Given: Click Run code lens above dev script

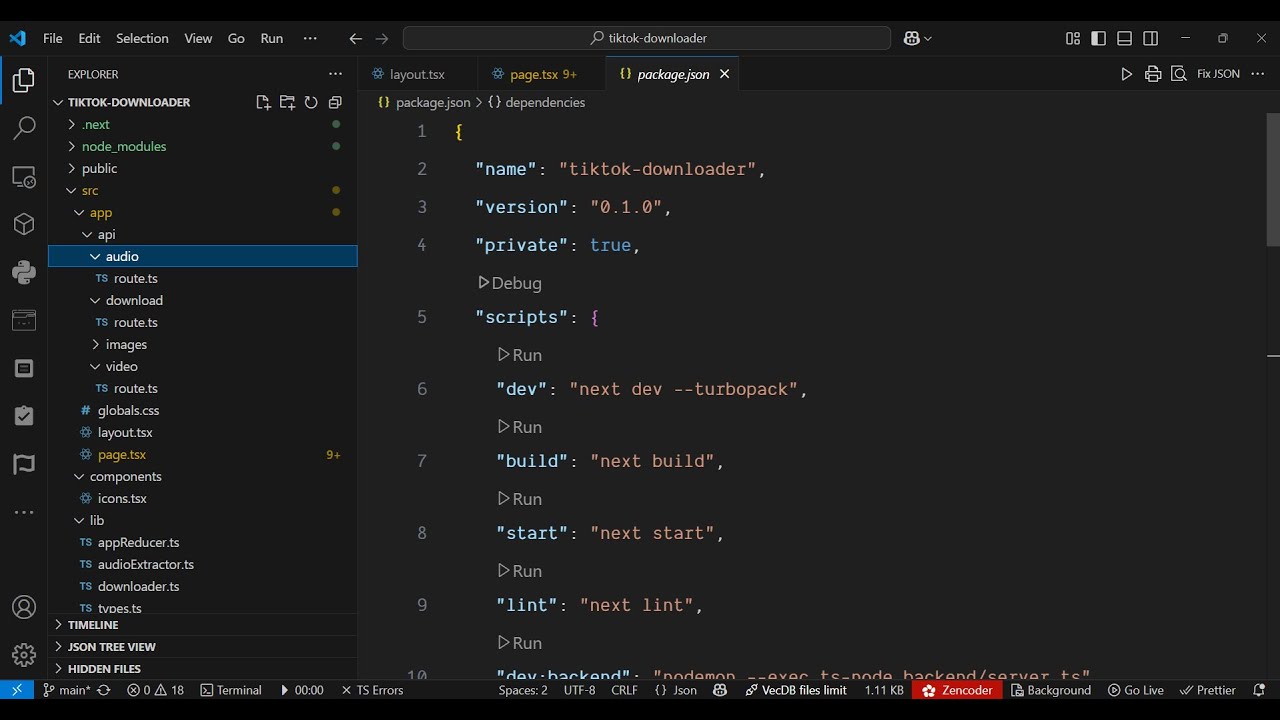Looking at the screenshot, I should [520, 355].
